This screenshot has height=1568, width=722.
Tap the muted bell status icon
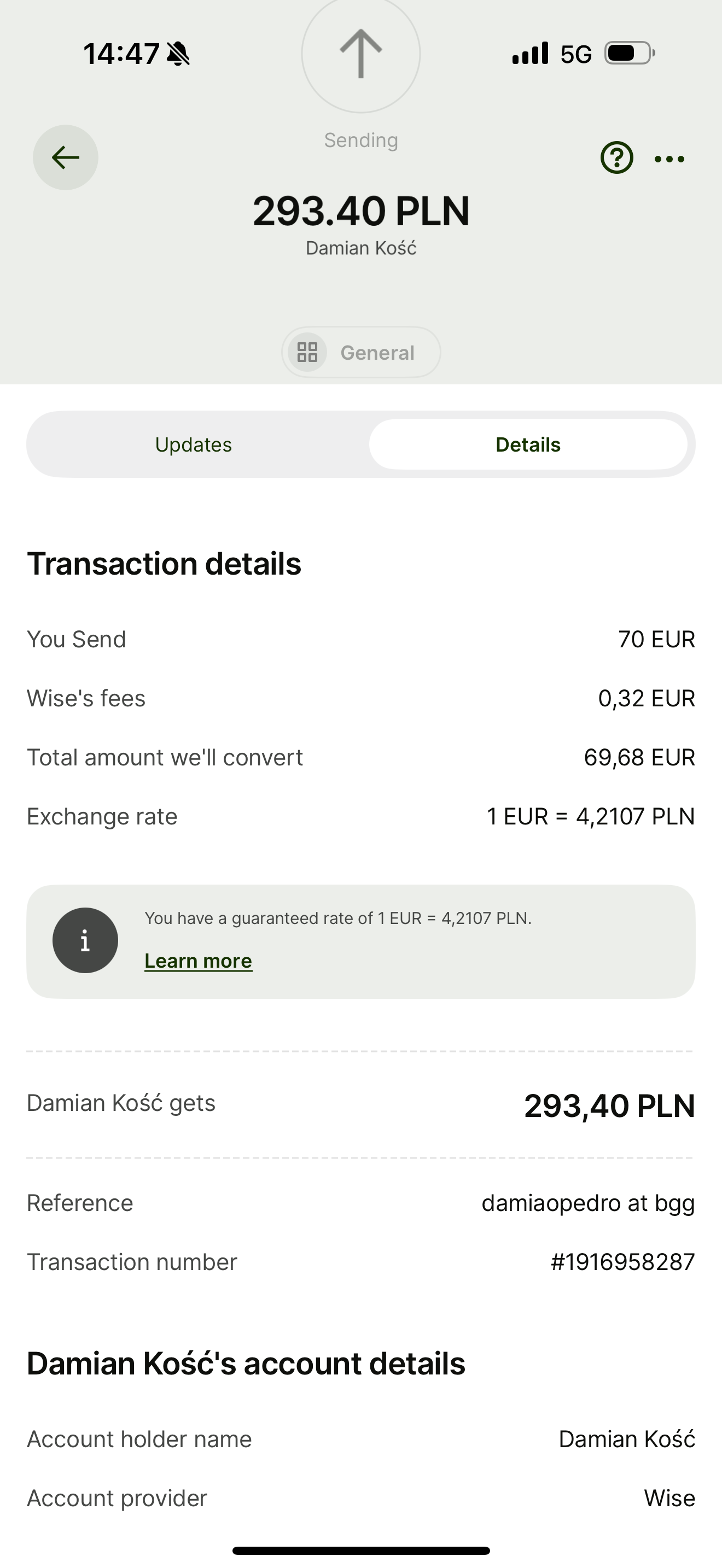pos(178,54)
